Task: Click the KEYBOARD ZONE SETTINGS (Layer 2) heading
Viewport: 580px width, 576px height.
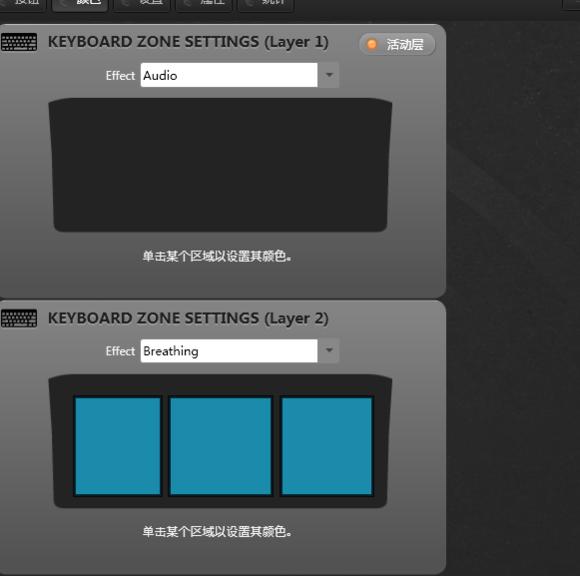Action: click(188, 318)
